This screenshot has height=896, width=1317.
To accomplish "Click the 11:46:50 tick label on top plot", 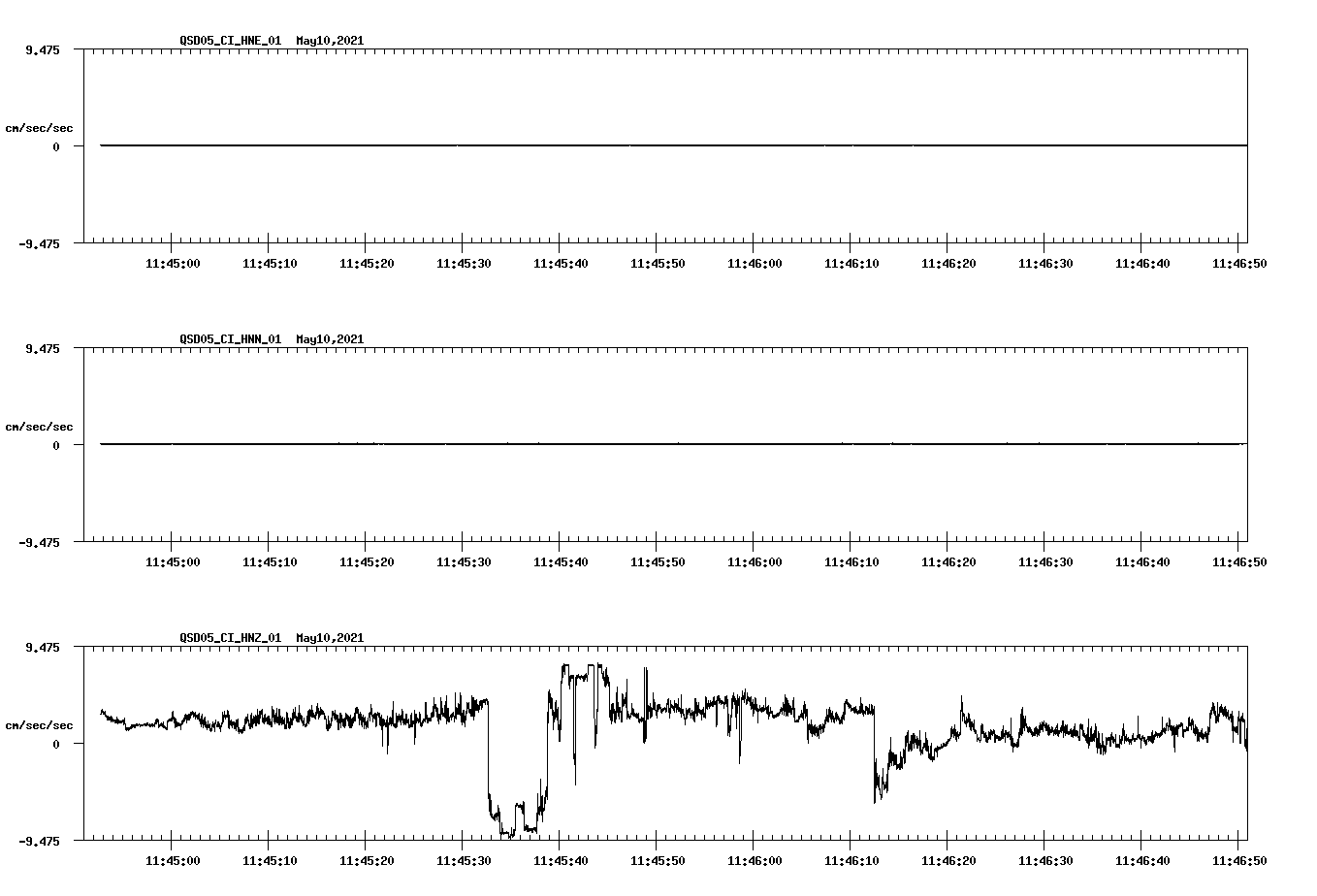I will [1240, 262].
